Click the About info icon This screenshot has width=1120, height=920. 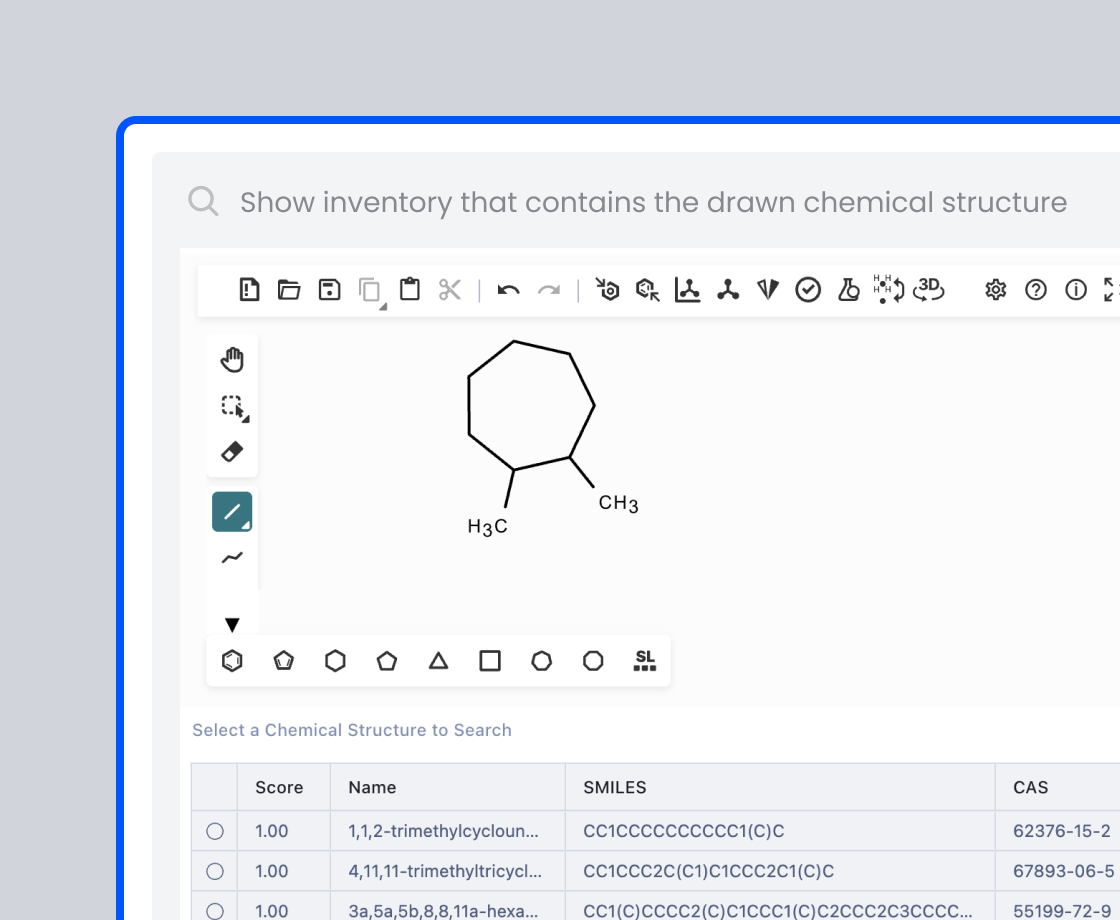(x=1076, y=289)
